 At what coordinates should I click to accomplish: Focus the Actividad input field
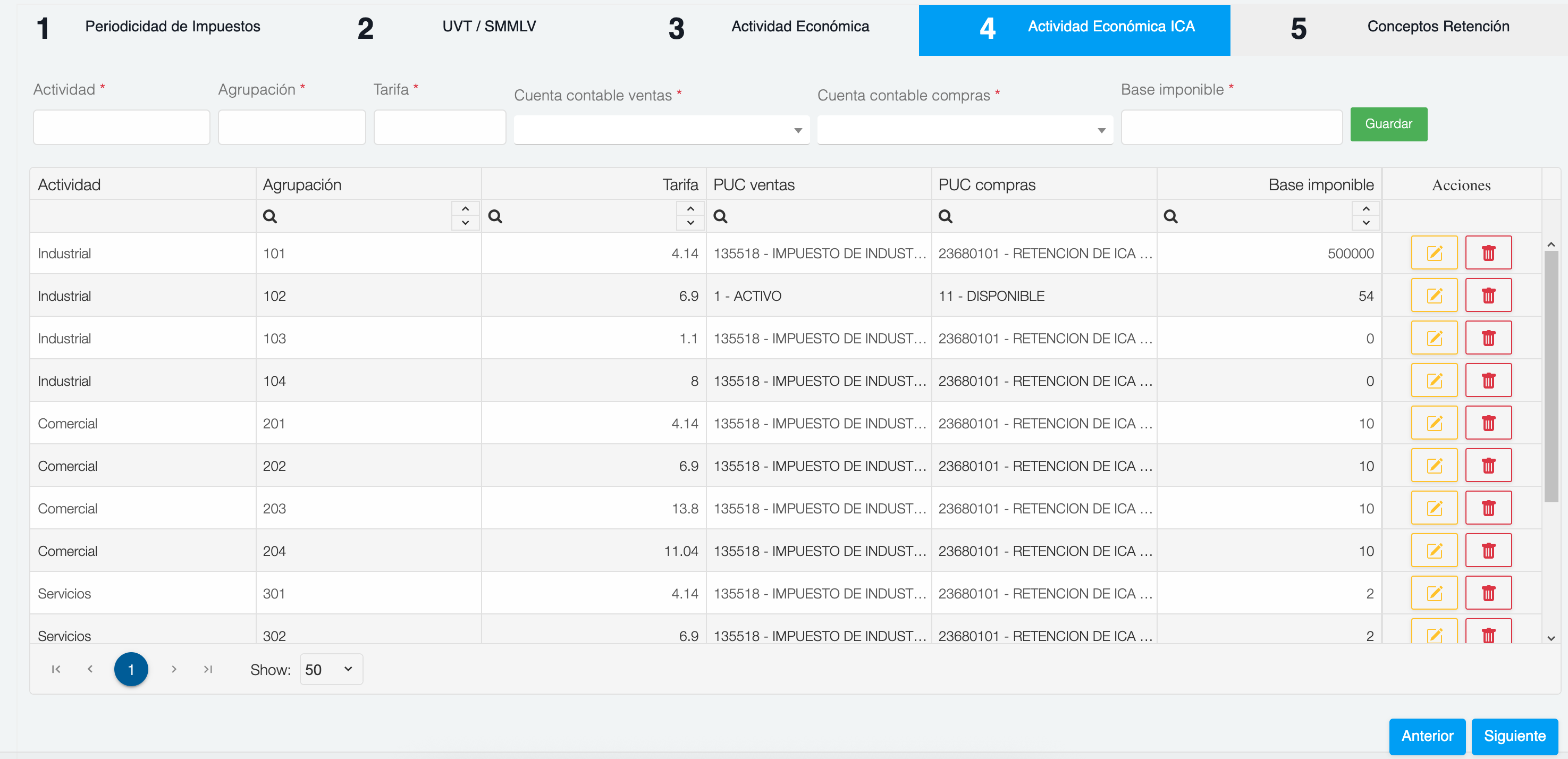point(122,127)
